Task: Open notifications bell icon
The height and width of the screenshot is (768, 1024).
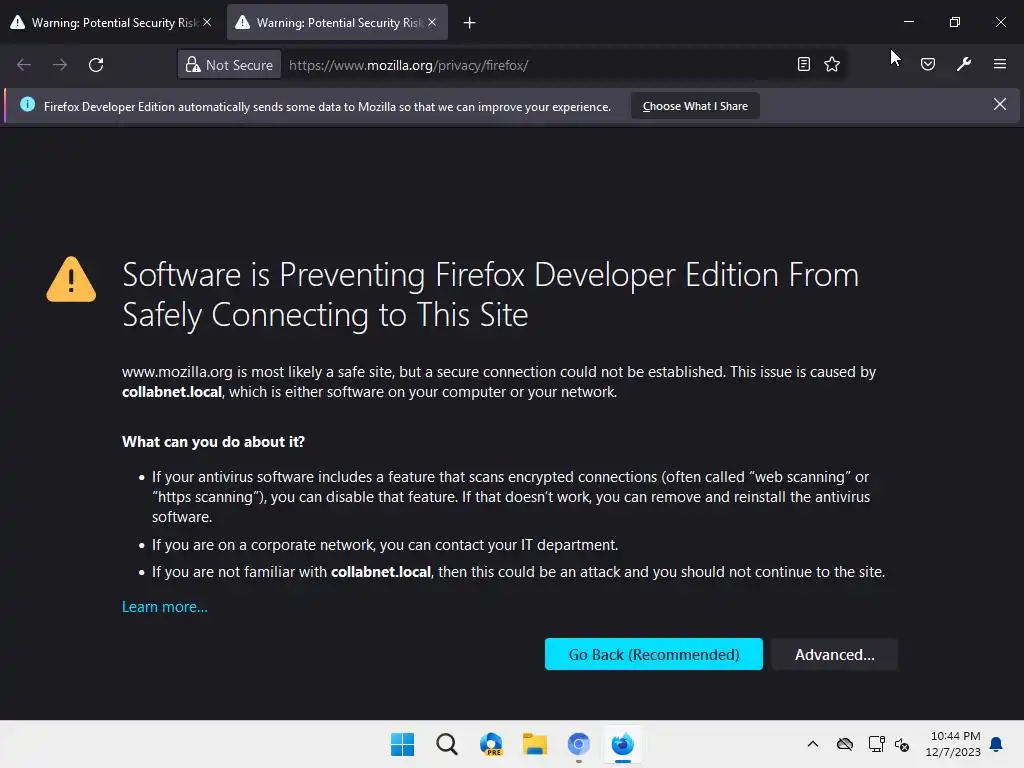Action: [x=997, y=744]
